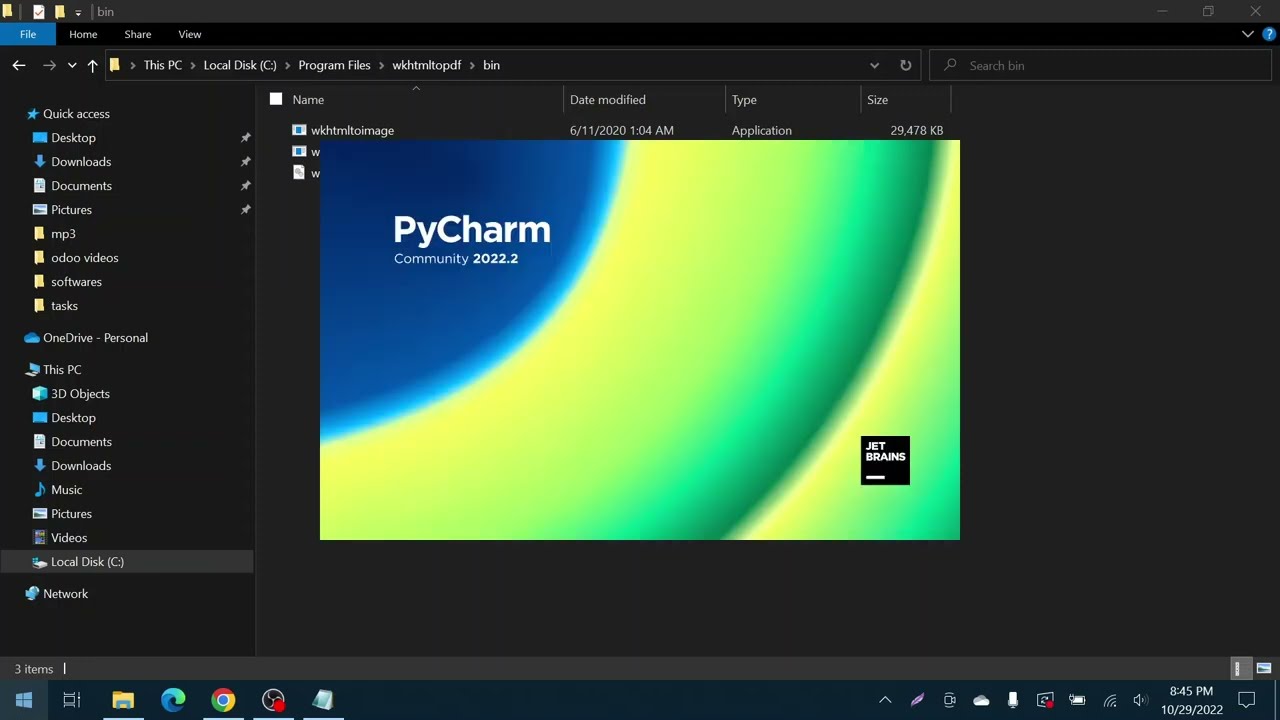
Task: Click the wkhtmltoimage application icon
Action: tap(299, 130)
